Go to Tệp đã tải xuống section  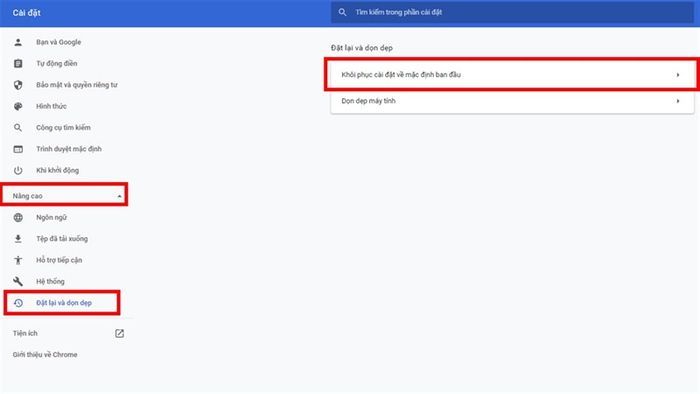[62, 239]
